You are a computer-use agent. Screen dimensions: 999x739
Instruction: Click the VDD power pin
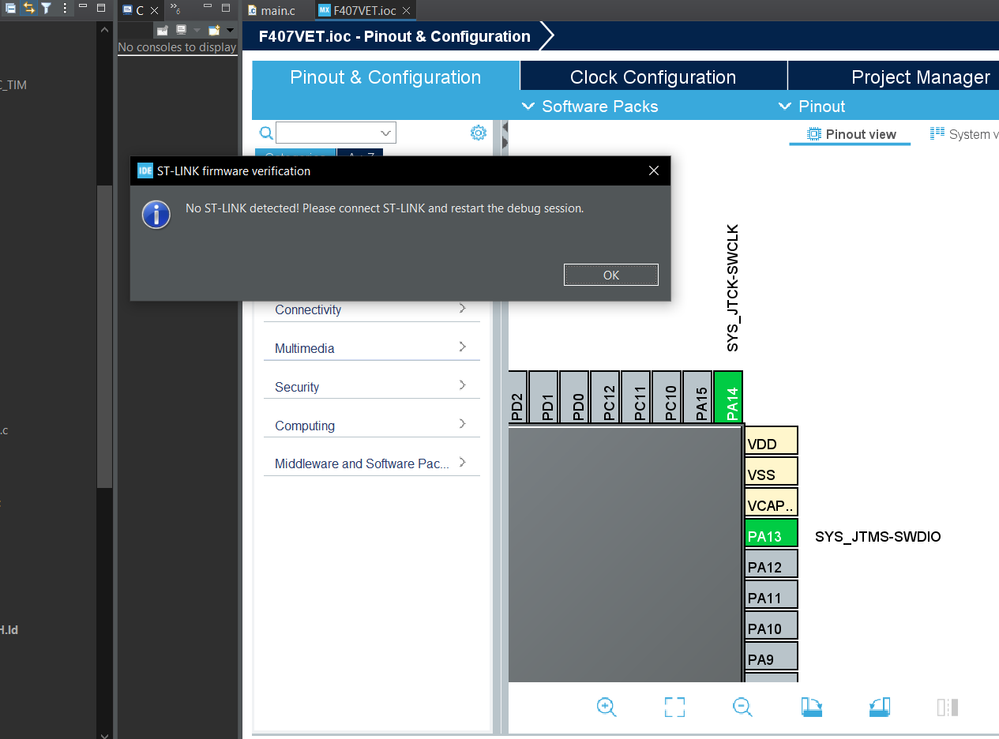tap(771, 441)
